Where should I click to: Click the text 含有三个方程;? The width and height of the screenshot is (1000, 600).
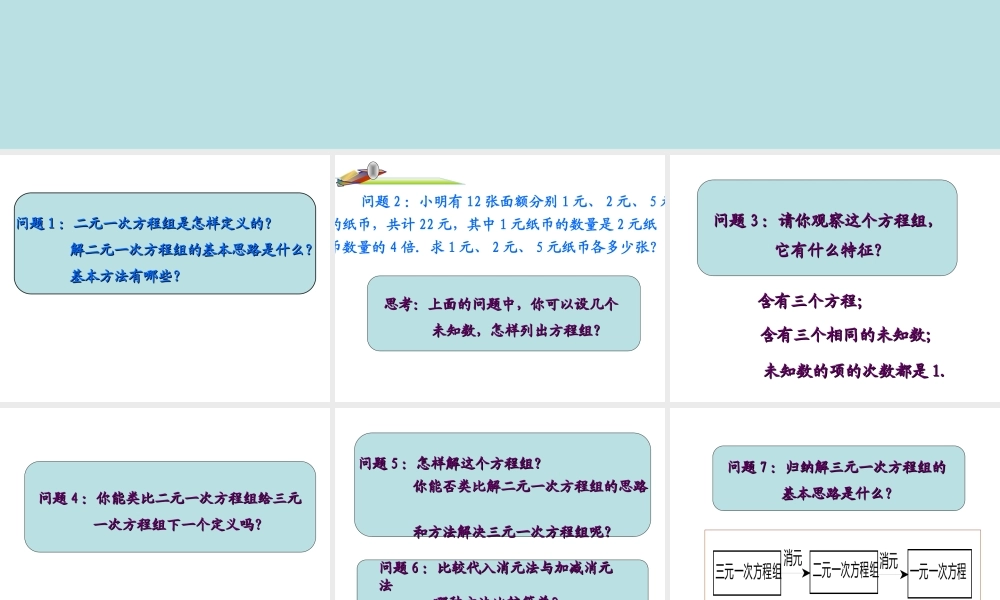pos(810,301)
